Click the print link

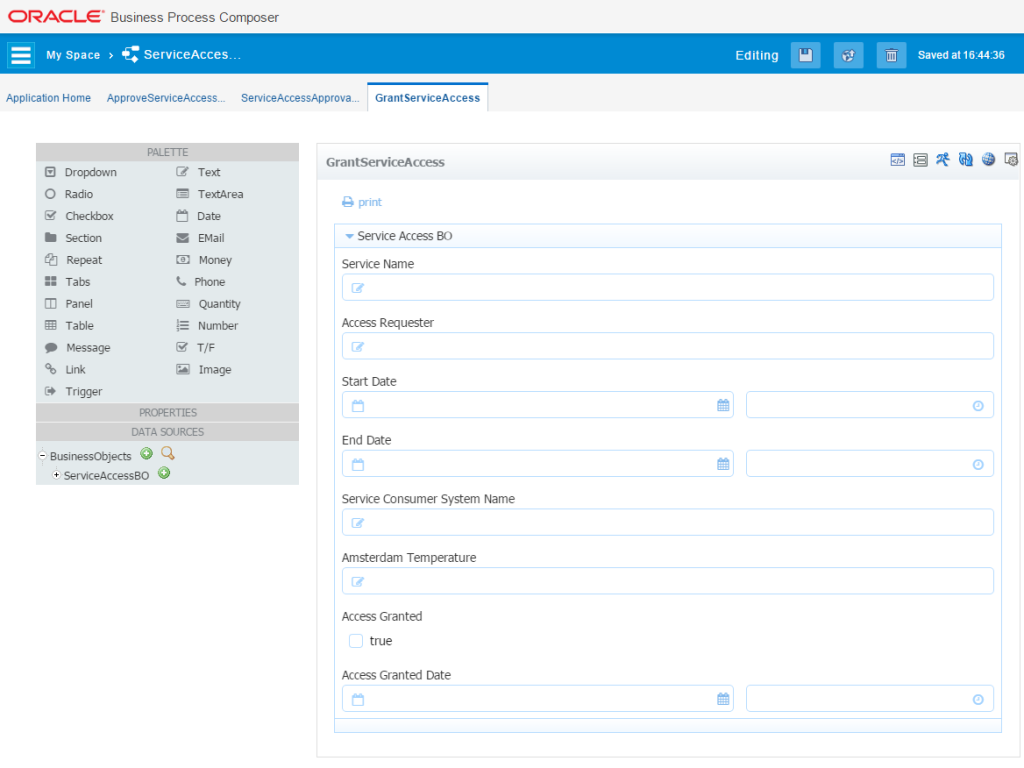(362, 202)
